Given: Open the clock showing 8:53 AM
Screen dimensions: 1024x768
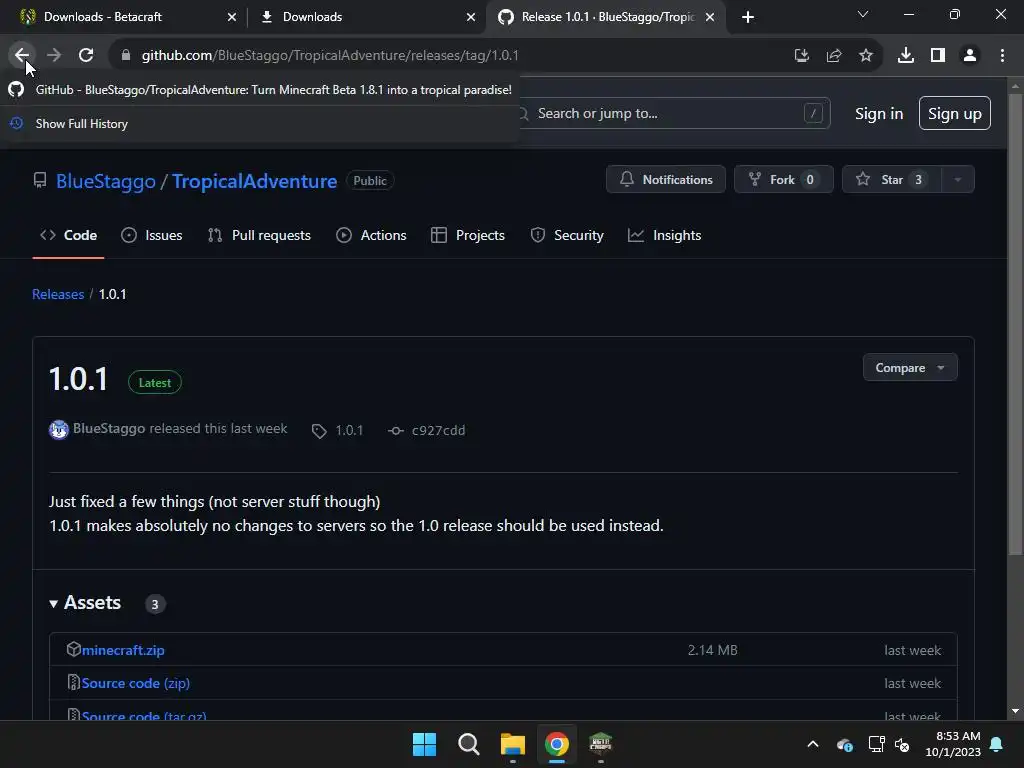Looking at the screenshot, I should pos(953,744).
